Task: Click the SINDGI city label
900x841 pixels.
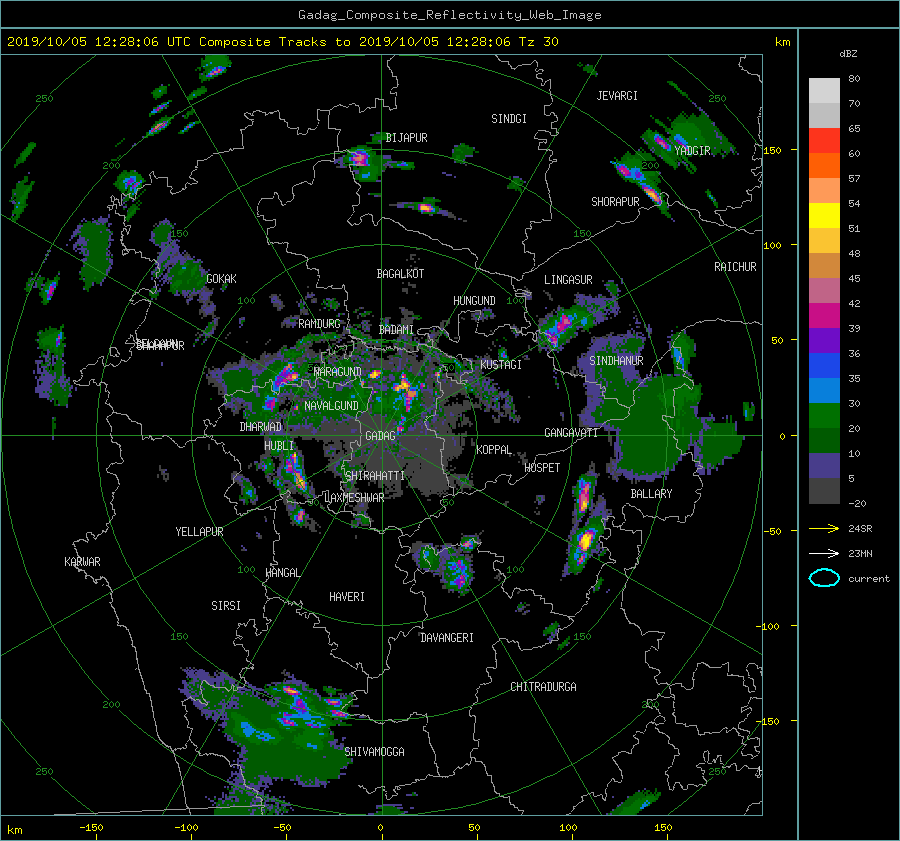Action: coord(509,119)
